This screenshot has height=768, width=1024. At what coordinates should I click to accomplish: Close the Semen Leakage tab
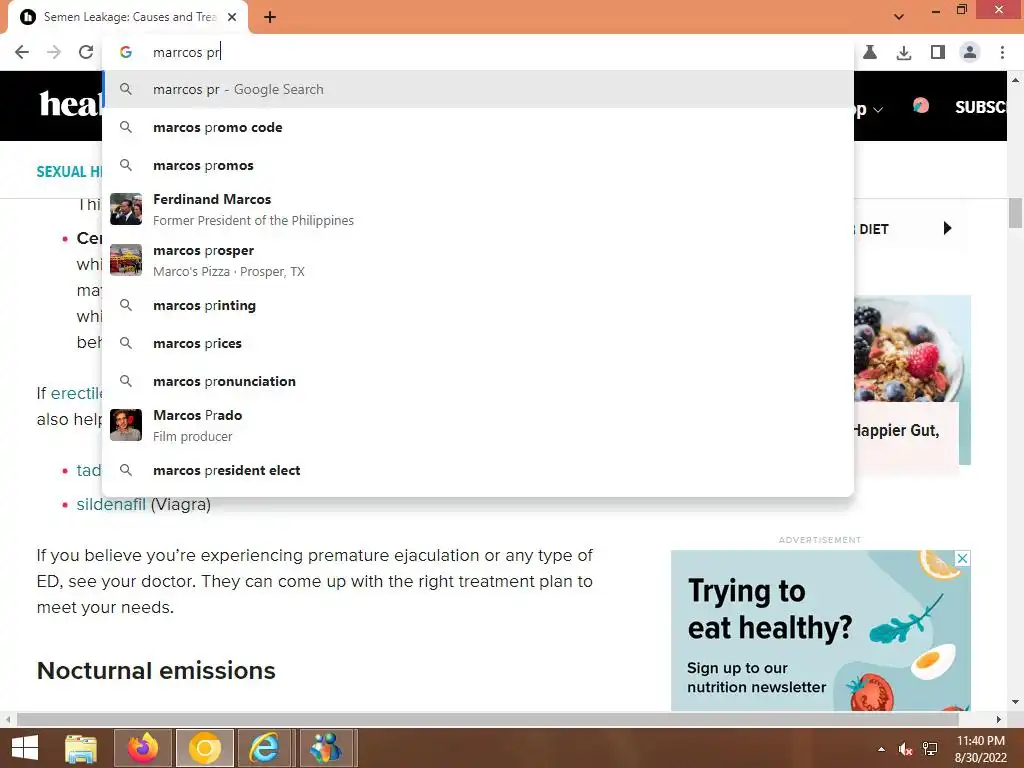[232, 17]
